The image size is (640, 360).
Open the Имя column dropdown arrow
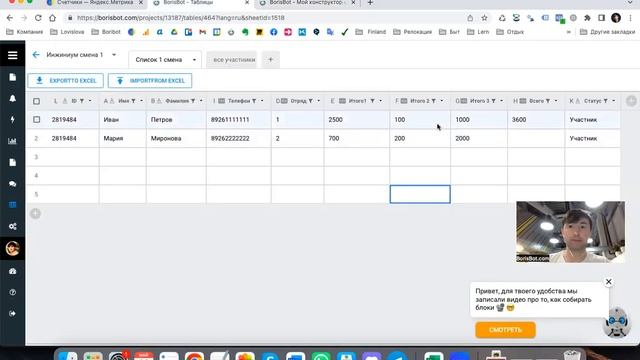click(142, 101)
